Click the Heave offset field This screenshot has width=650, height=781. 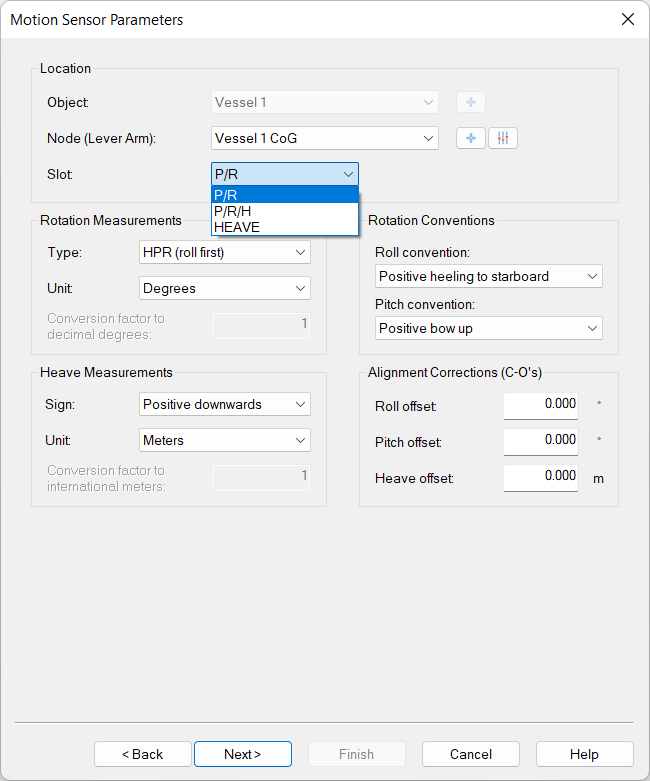[540, 477]
